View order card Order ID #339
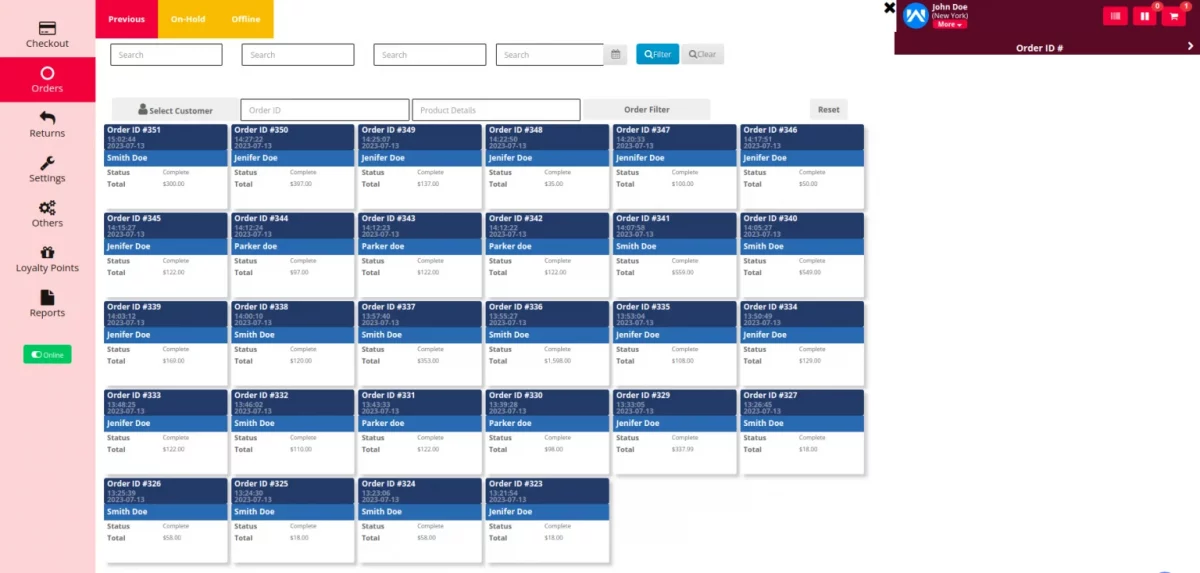 166,343
